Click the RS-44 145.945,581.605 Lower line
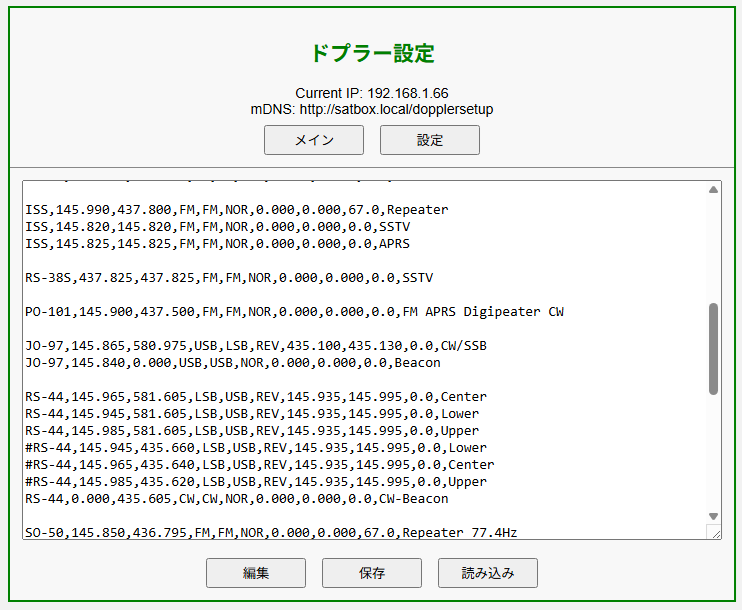 pos(252,414)
